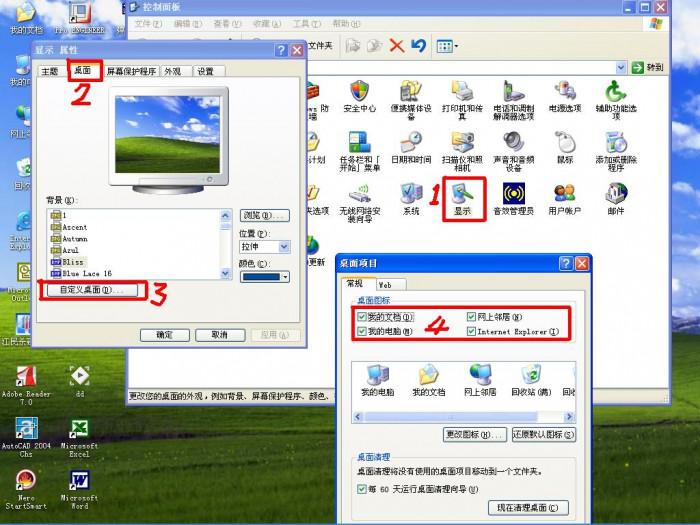This screenshot has width=700, height=525.
Task: Click 自定义桌面 customize desktop button
Action: pos(93,290)
